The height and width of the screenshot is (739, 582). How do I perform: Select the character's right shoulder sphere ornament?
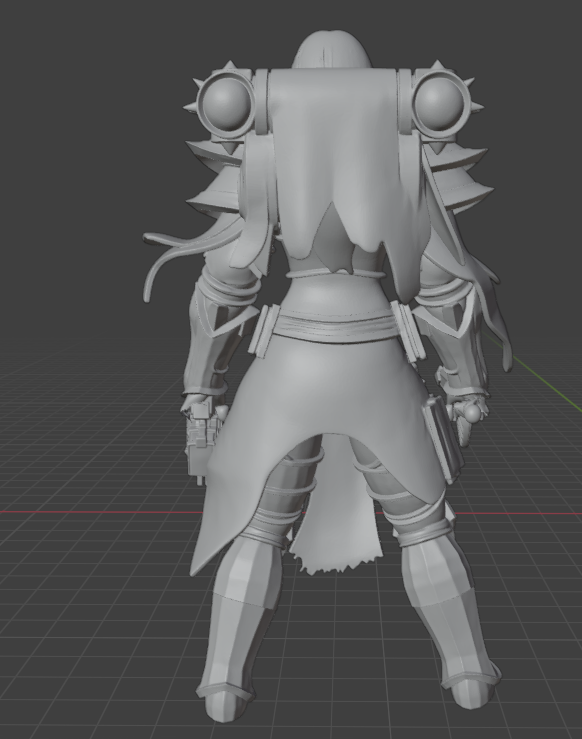pyautogui.click(x=441, y=102)
